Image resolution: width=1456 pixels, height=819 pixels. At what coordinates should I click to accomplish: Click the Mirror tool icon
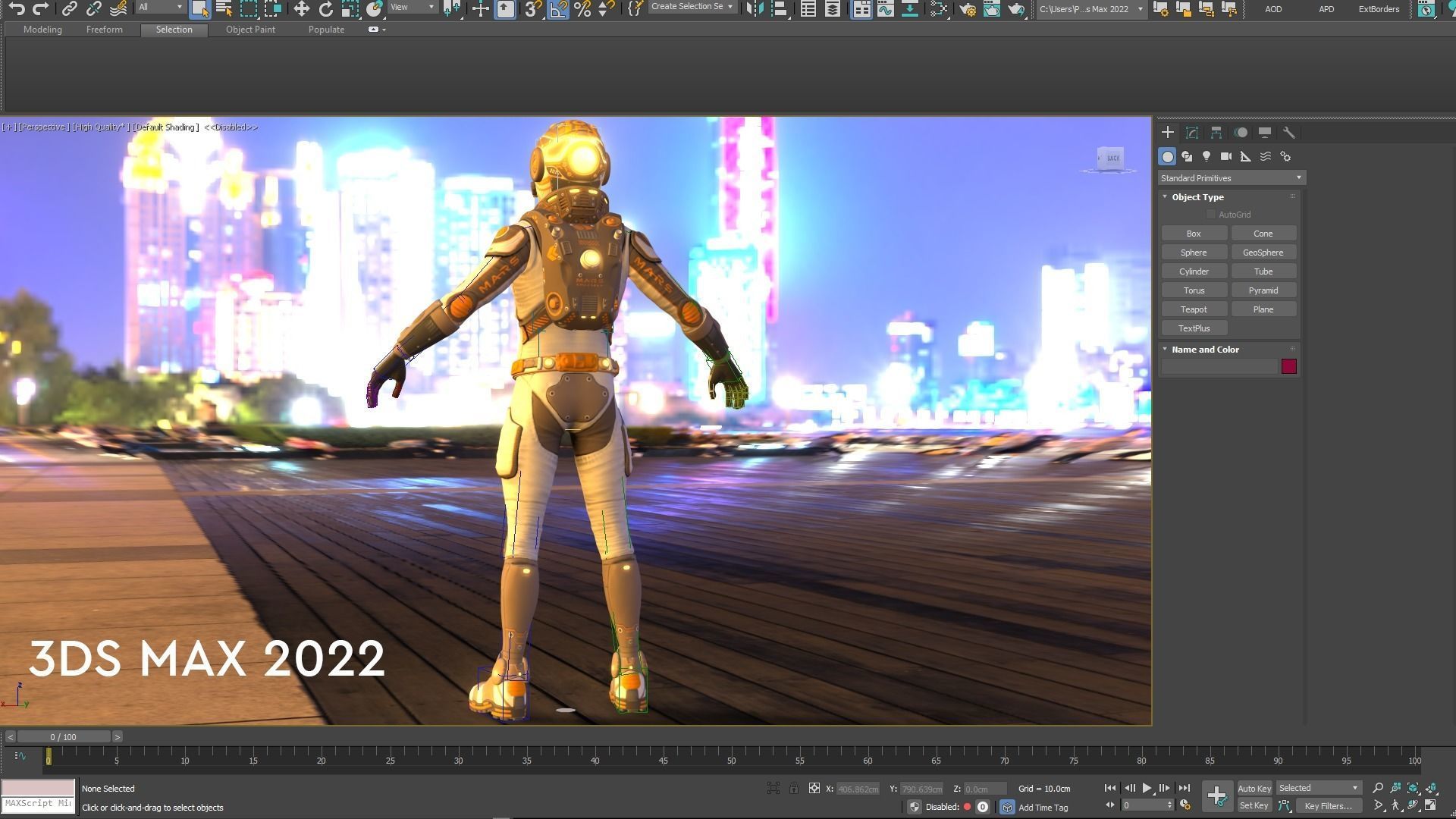(754, 9)
